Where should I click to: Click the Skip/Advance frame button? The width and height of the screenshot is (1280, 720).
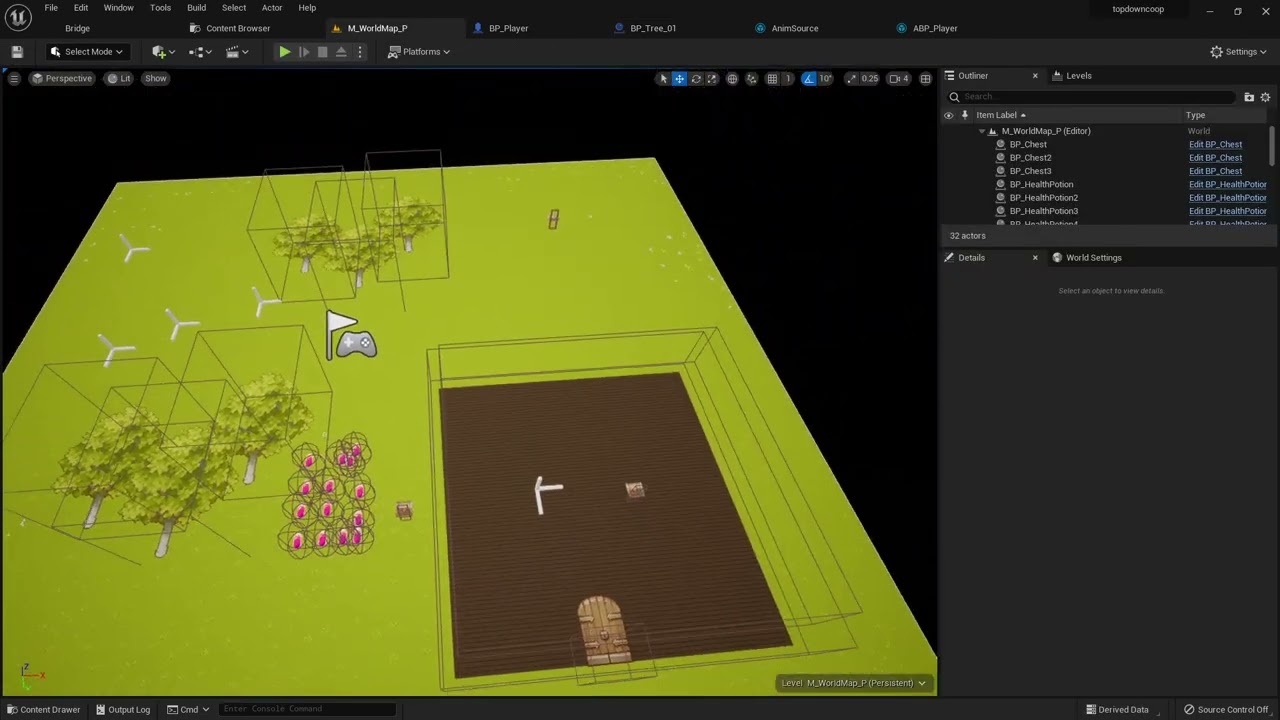[x=304, y=52]
